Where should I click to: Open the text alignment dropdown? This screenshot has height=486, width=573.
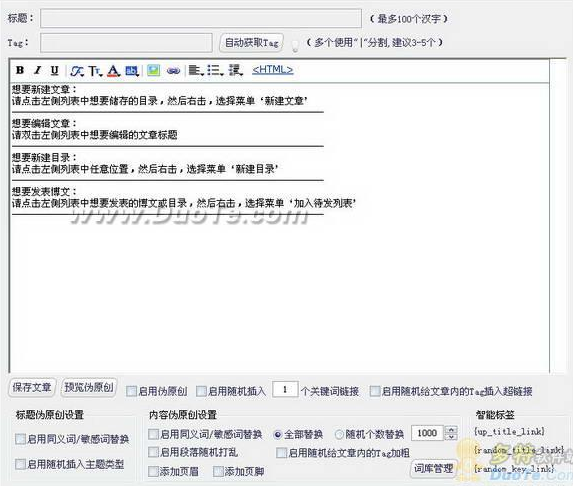tap(196, 70)
